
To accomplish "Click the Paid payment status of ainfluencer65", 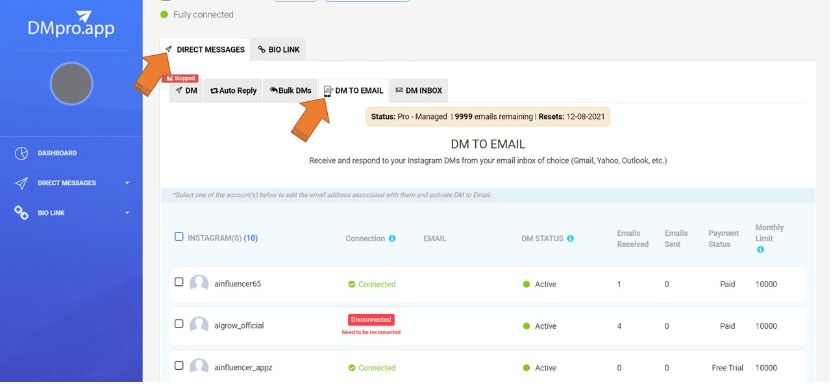I will tap(727, 284).
